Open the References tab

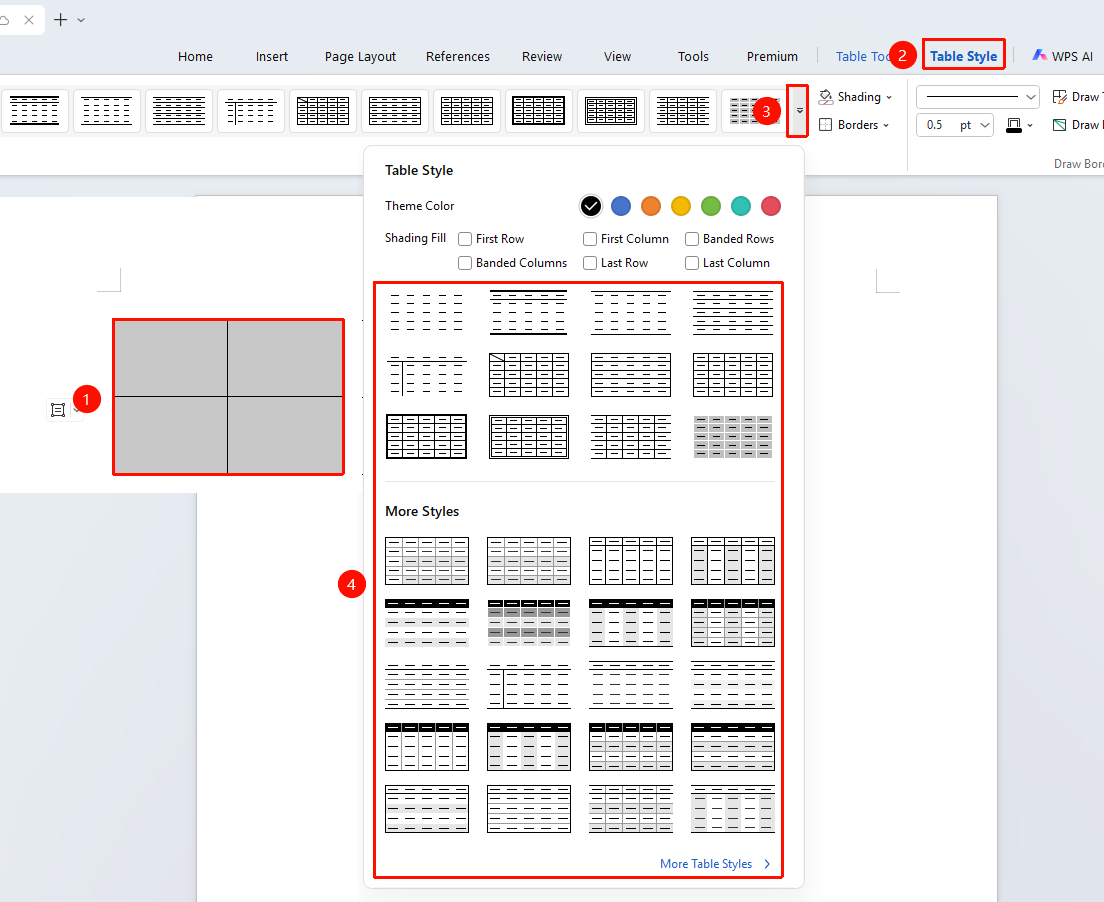coord(458,56)
